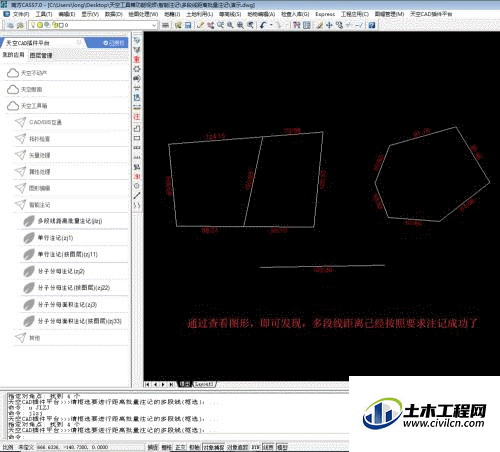Screen dimensions: 500x452
Task: Open the 工程应用(C) menu
Action: [355, 14]
